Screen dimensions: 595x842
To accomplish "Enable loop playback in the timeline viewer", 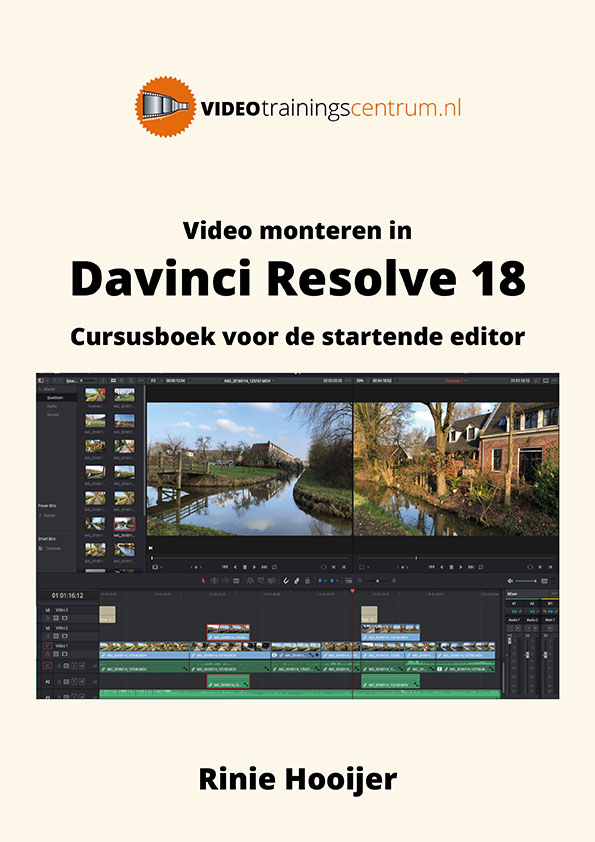I will click(481, 567).
